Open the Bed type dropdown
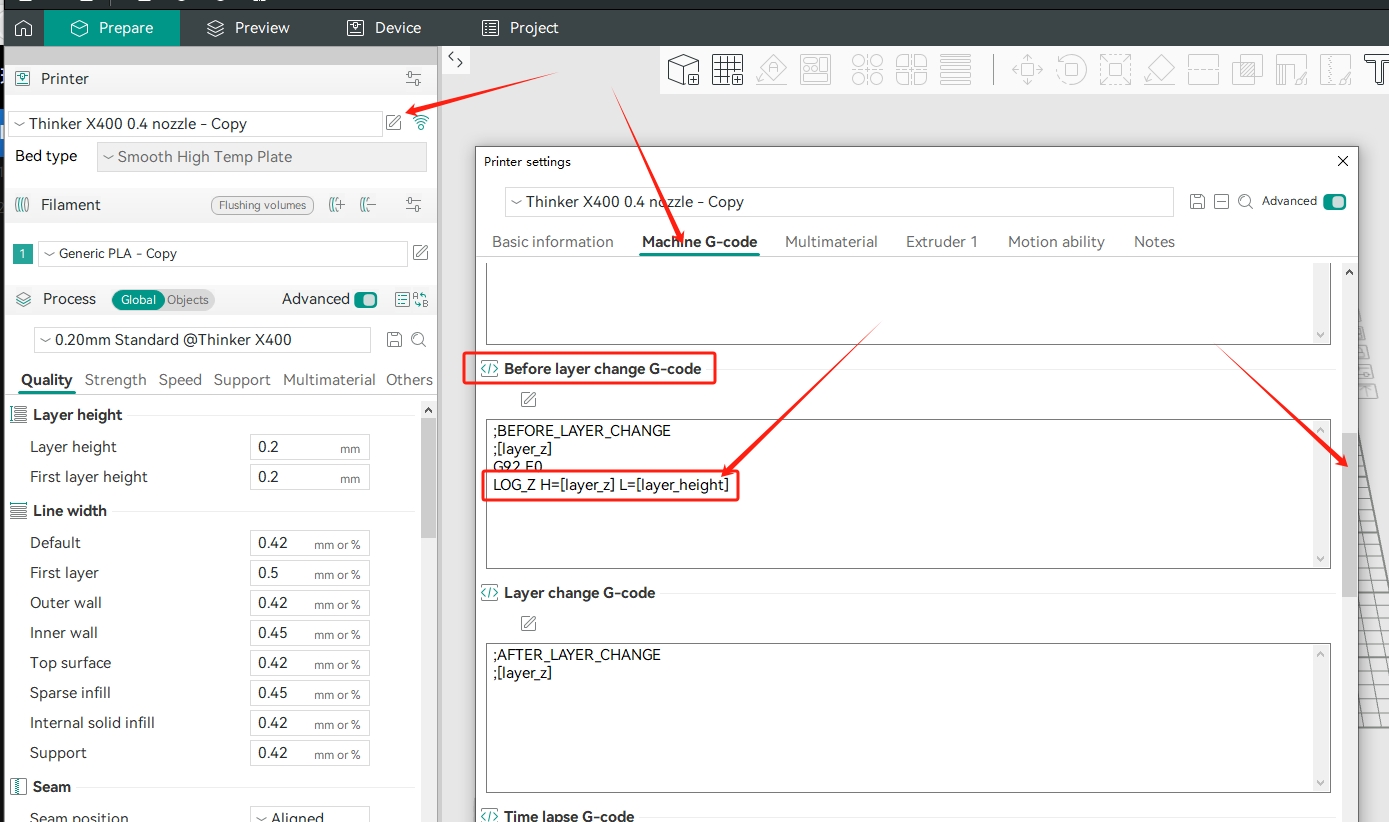 [262, 157]
